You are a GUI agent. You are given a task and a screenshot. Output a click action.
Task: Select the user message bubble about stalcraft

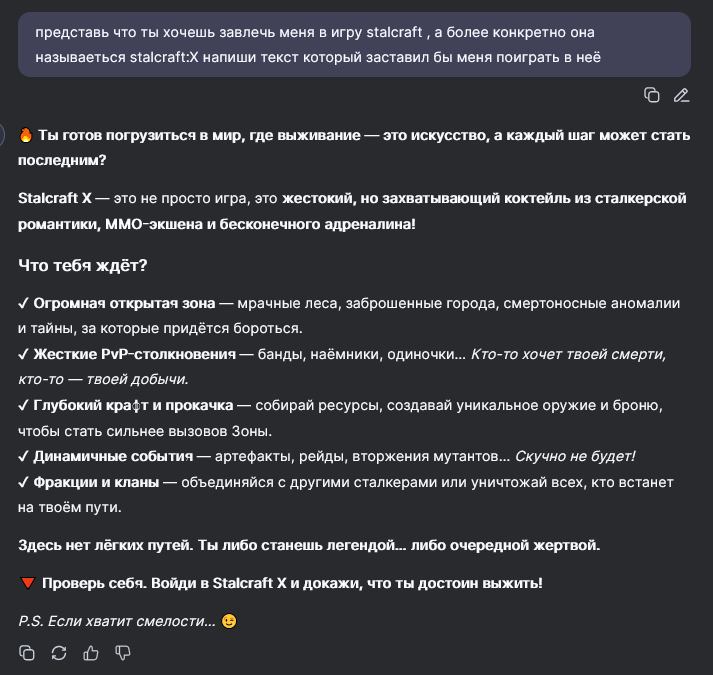coord(354,45)
